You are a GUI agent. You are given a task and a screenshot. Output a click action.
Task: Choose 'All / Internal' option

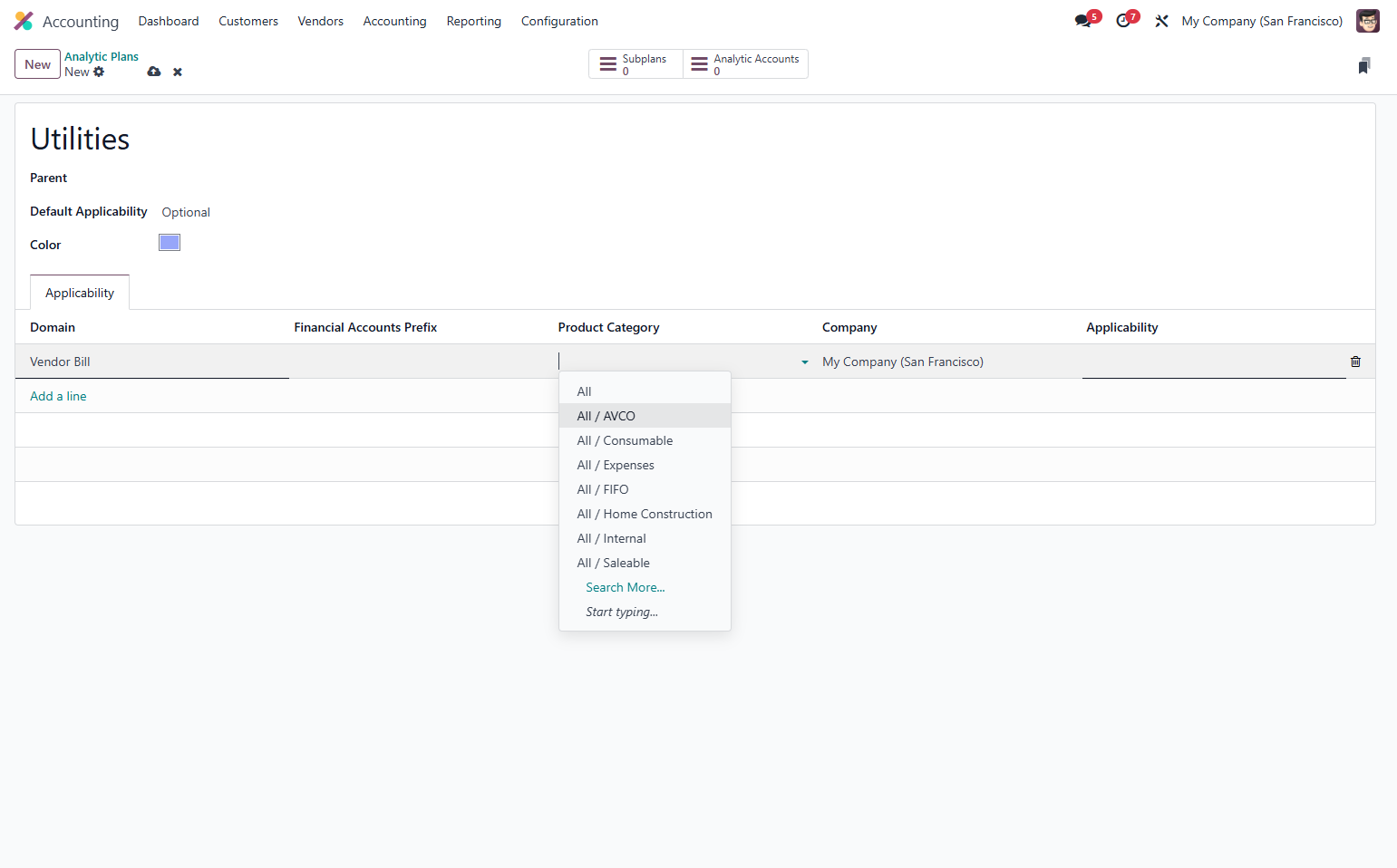[x=645, y=538]
